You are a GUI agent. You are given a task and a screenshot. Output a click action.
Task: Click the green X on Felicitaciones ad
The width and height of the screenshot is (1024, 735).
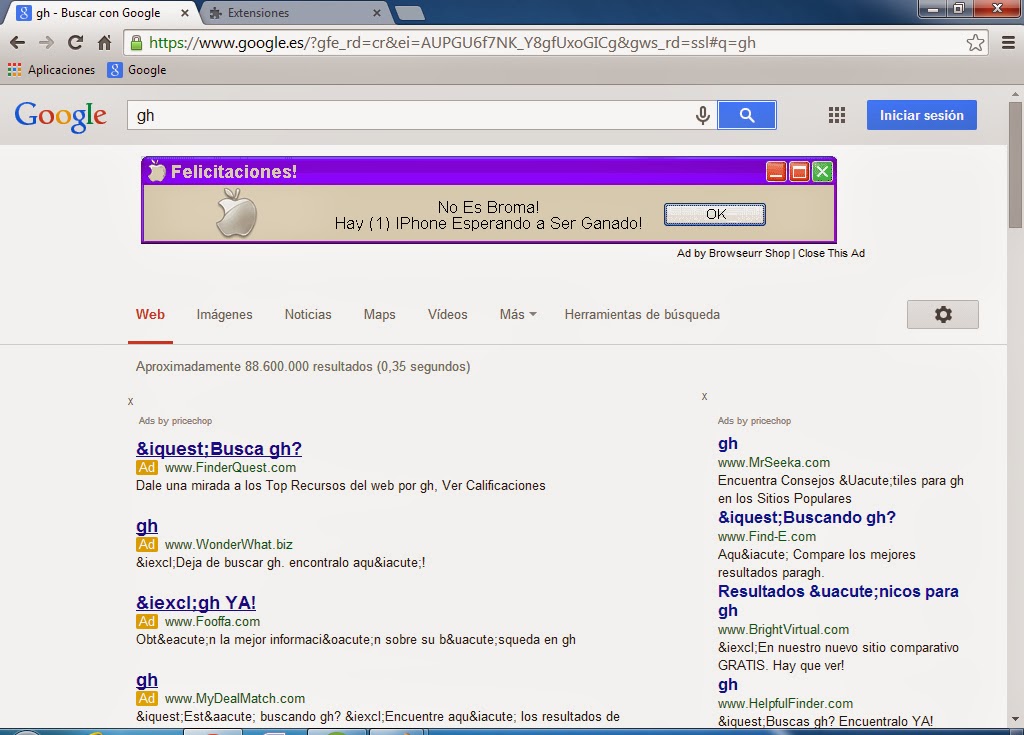[822, 172]
